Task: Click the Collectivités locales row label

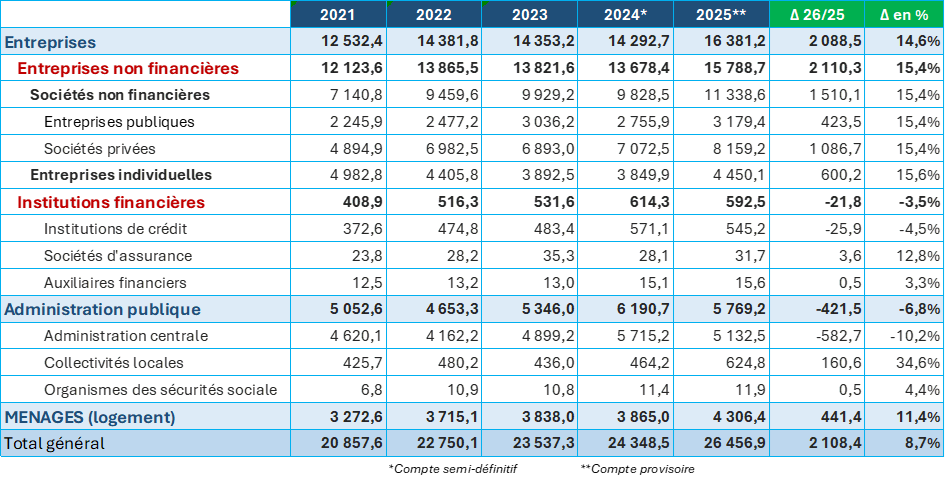Action: tap(114, 363)
